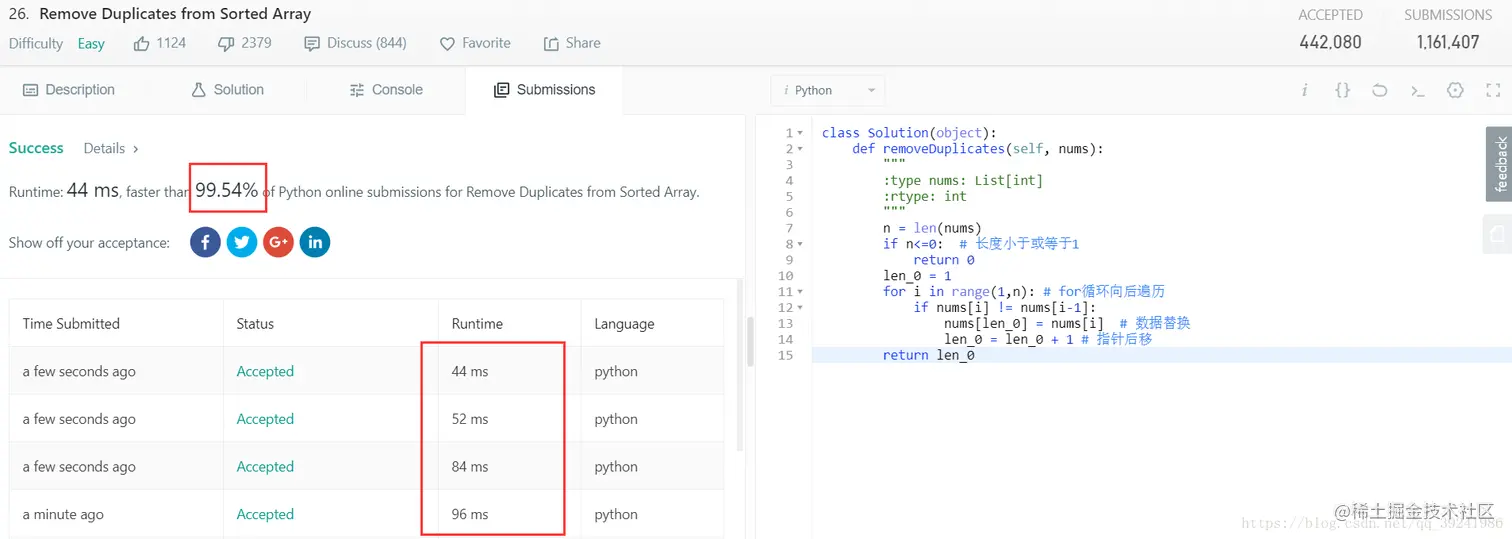
Task: Open the Accepted submission with 44 ms
Action: pos(265,371)
